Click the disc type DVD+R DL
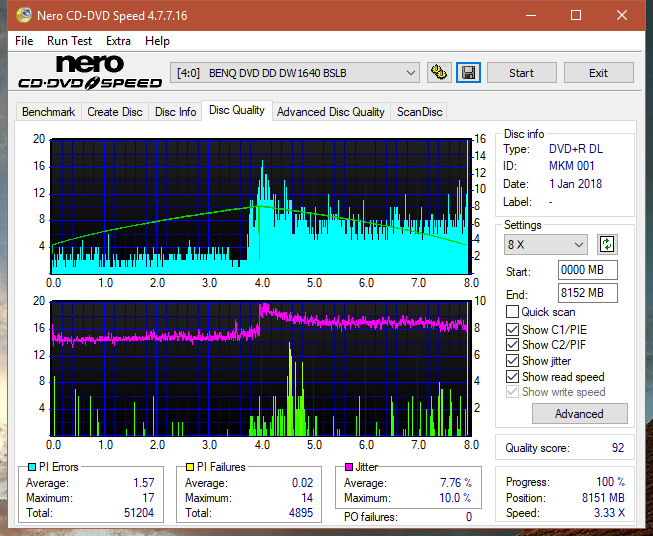 (x=576, y=149)
